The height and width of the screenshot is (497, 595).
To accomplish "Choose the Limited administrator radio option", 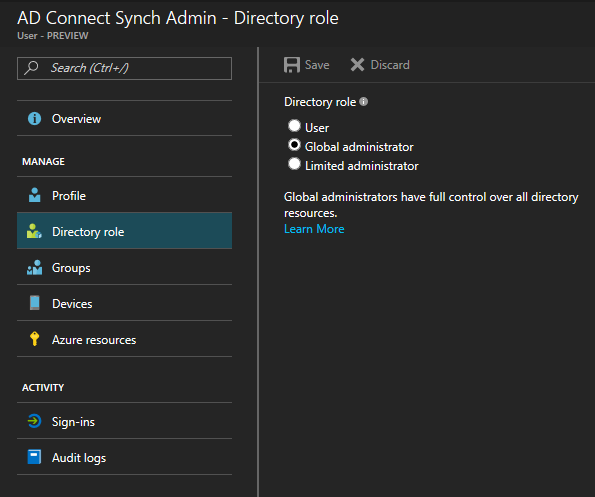I will point(294,164).
